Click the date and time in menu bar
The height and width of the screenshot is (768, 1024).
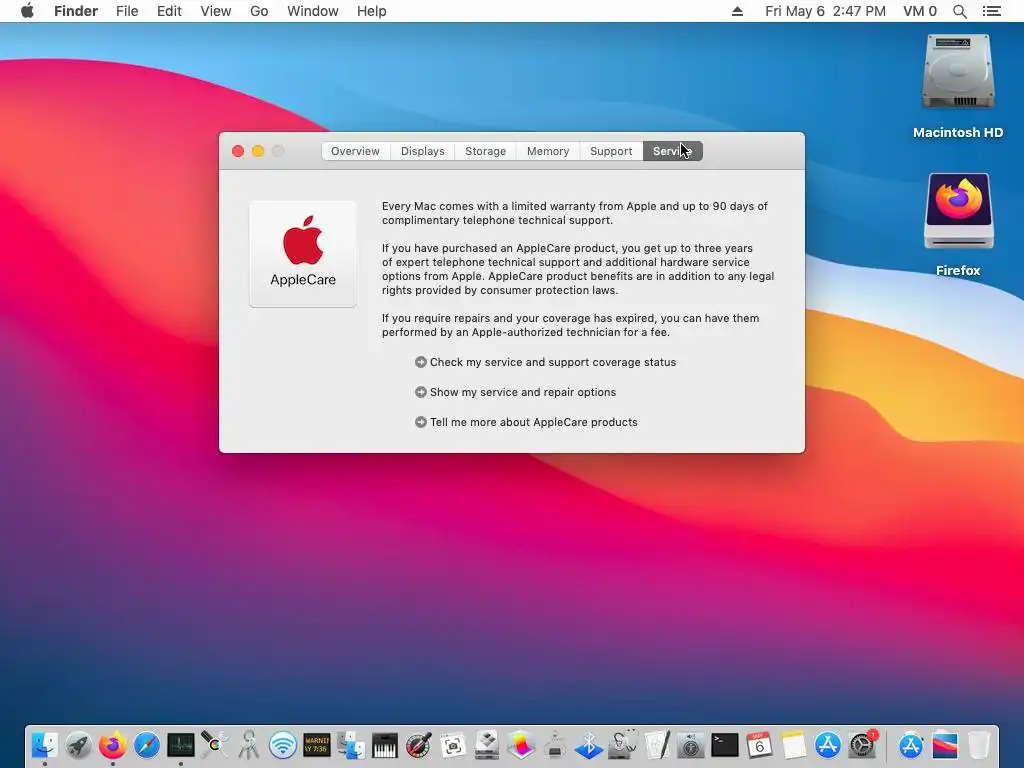pyautogui.click(x=825, y=11)
